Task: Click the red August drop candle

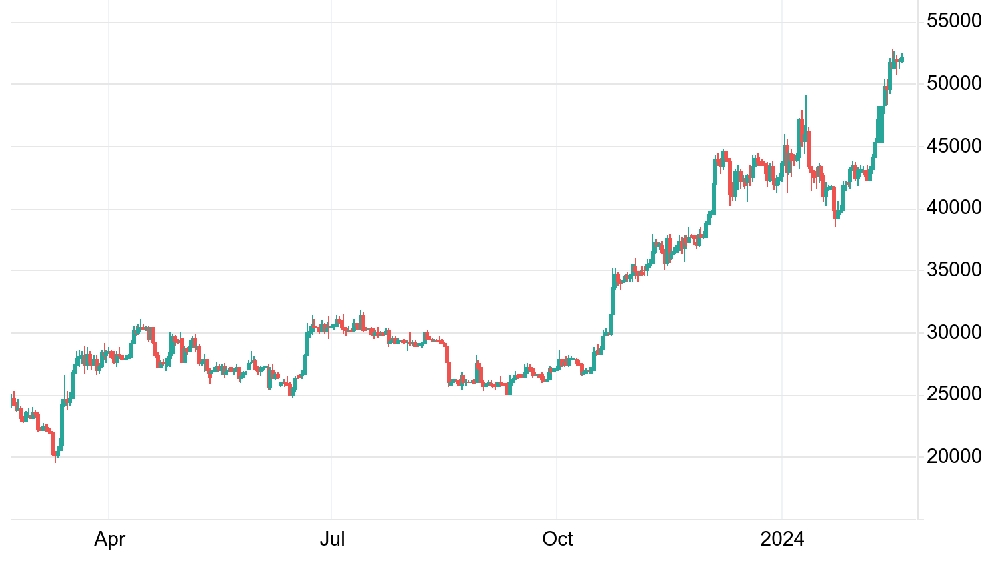Action: (x=448, y=364)
